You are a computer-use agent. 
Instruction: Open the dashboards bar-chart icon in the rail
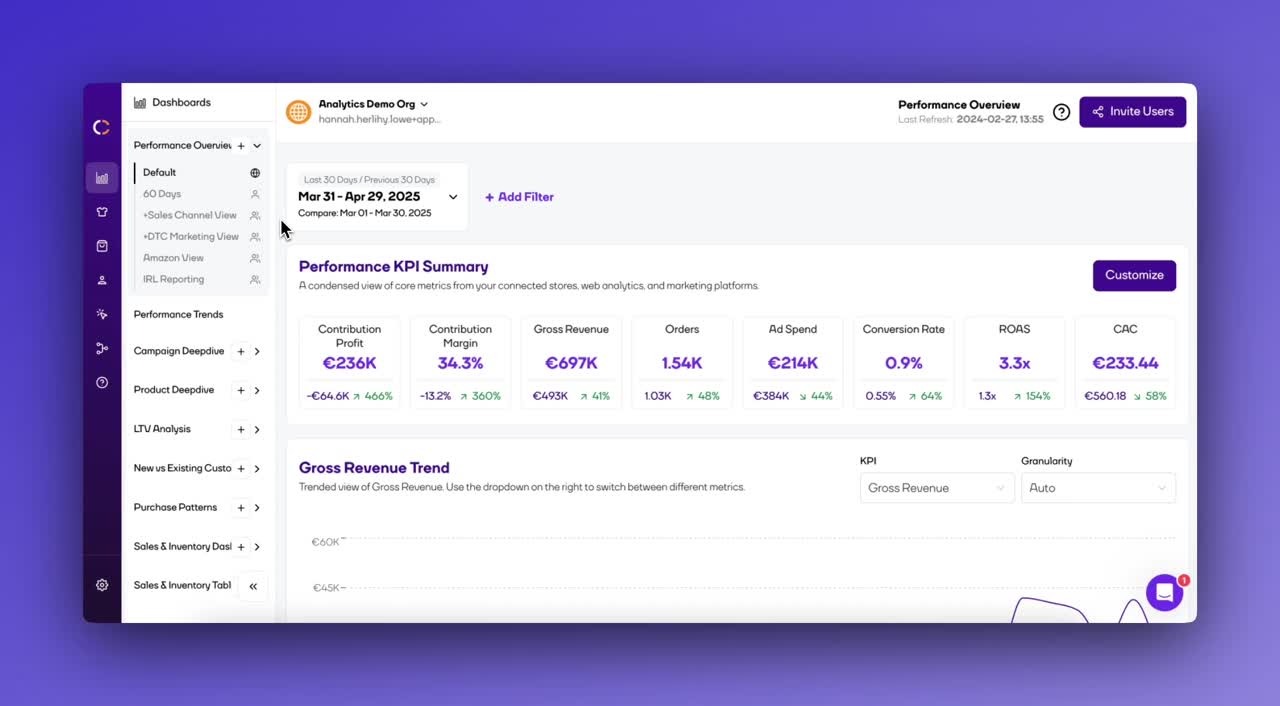coord(102,178)
